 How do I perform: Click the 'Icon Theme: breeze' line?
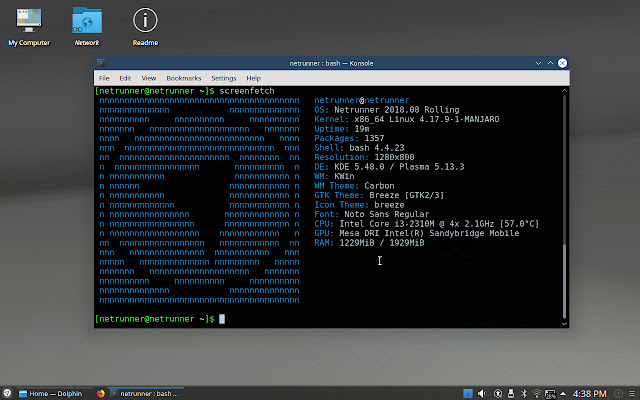(x=359, y=205)
